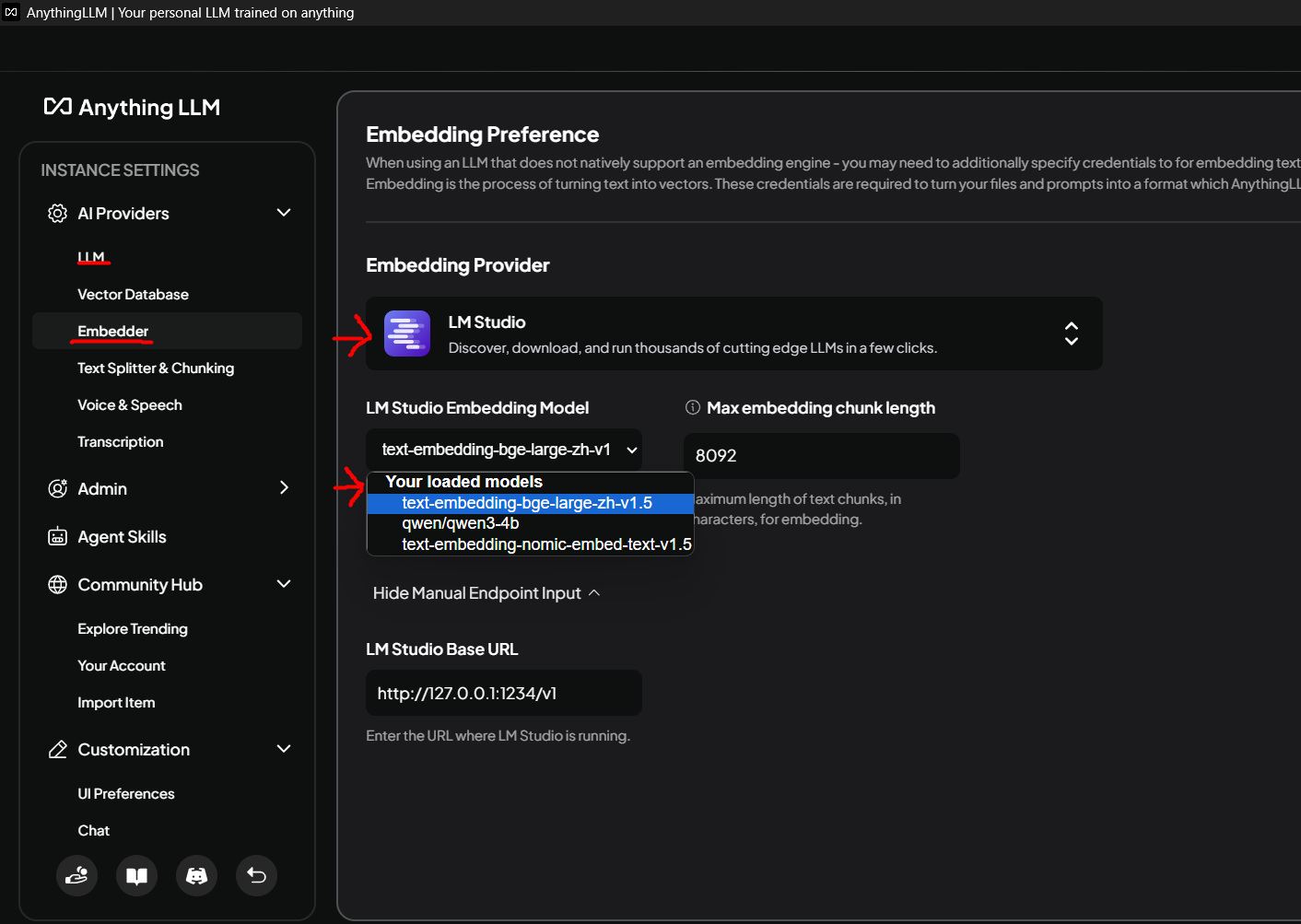Click the Admin user icon

coord(56,488)
